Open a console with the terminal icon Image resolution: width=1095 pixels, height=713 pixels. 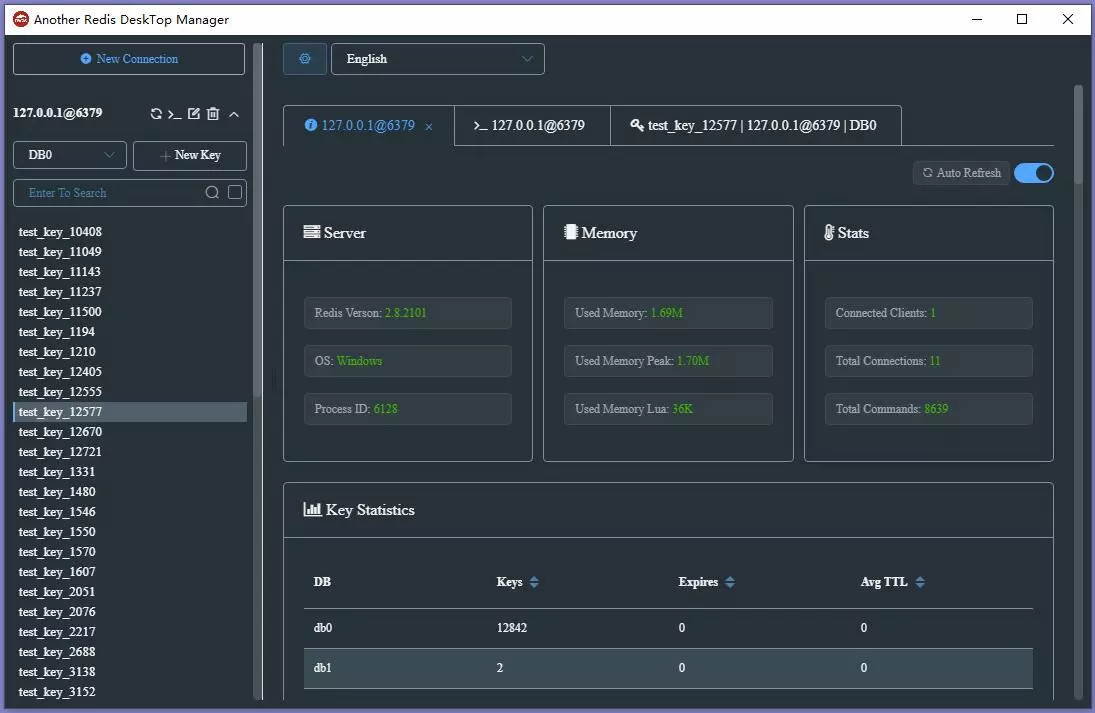click(x=175, y=113)
